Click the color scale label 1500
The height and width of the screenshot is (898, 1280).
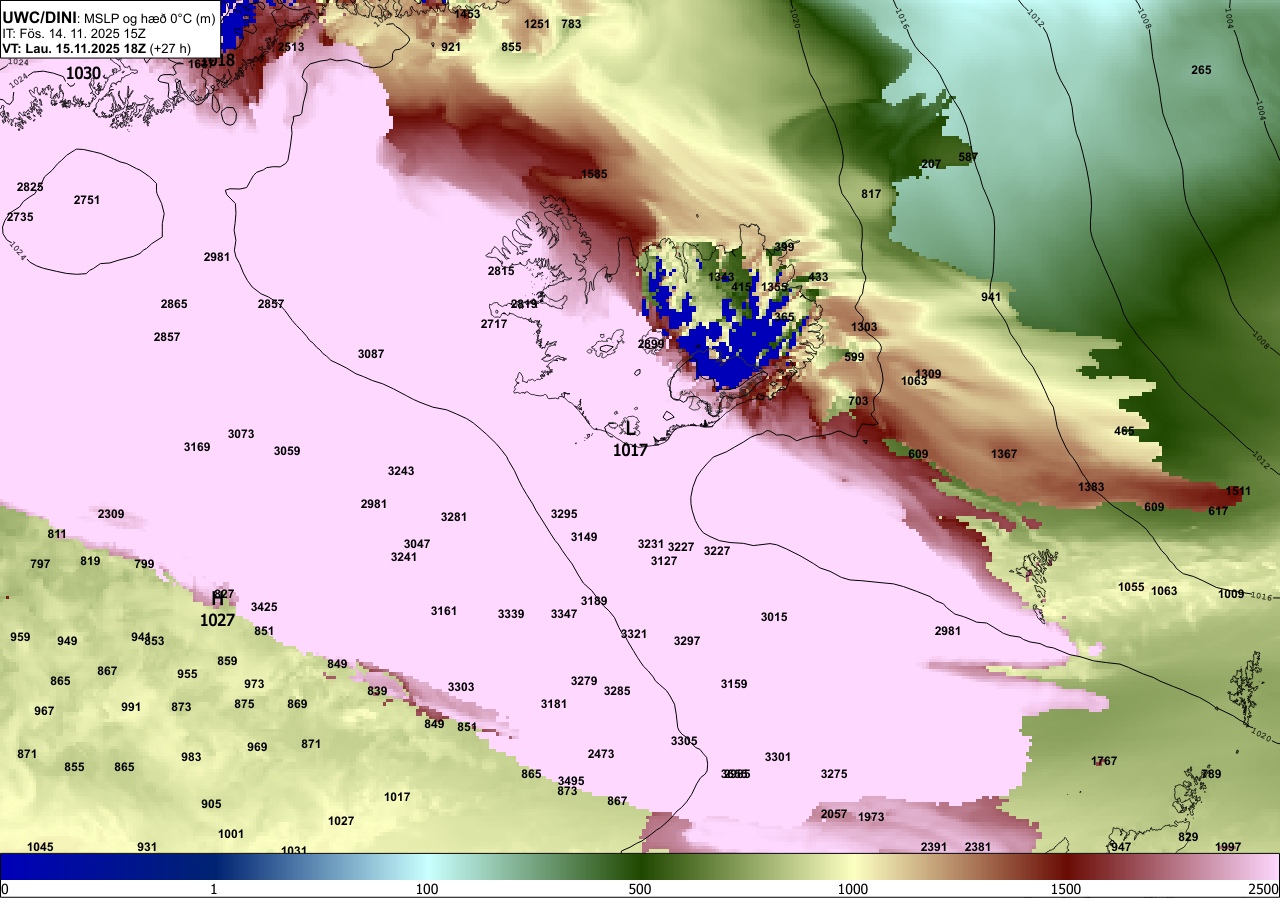1066,889
